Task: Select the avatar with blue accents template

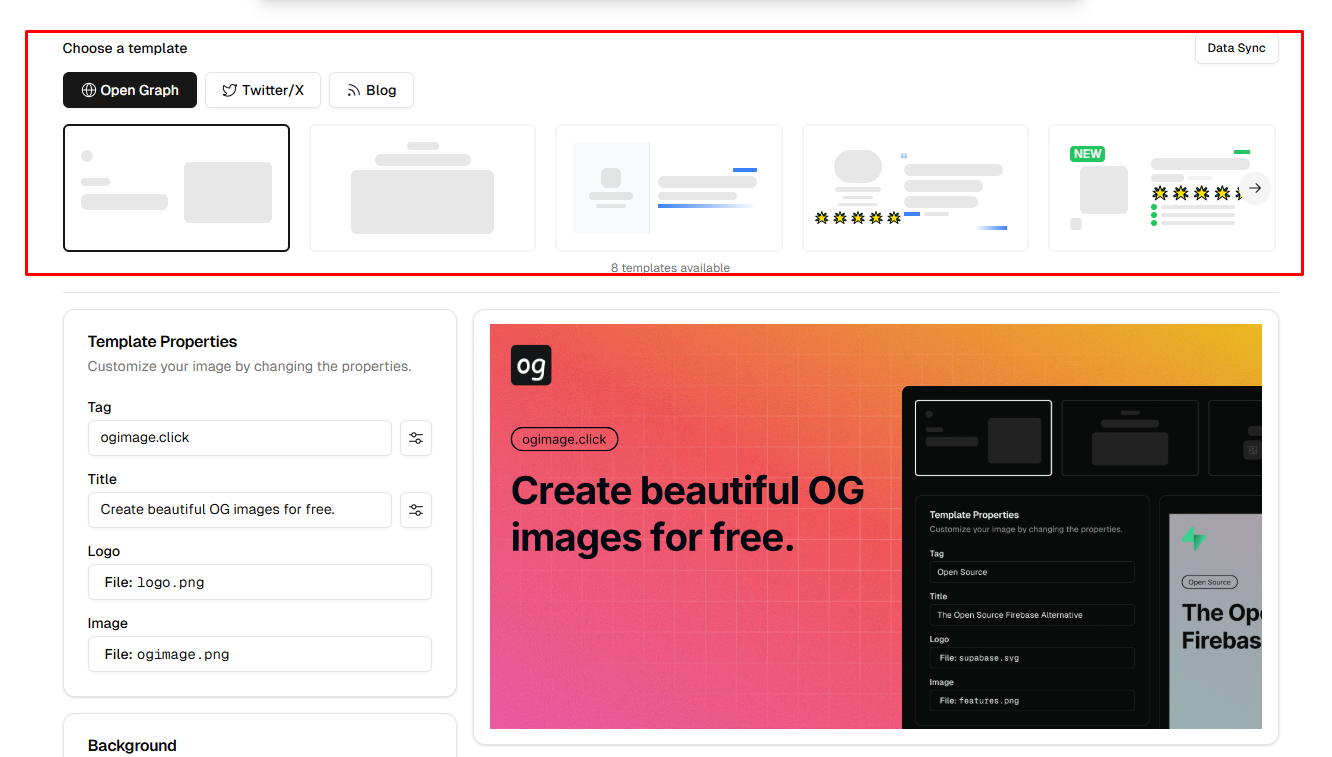Action: pyautogui.click(x=668, y=188)
